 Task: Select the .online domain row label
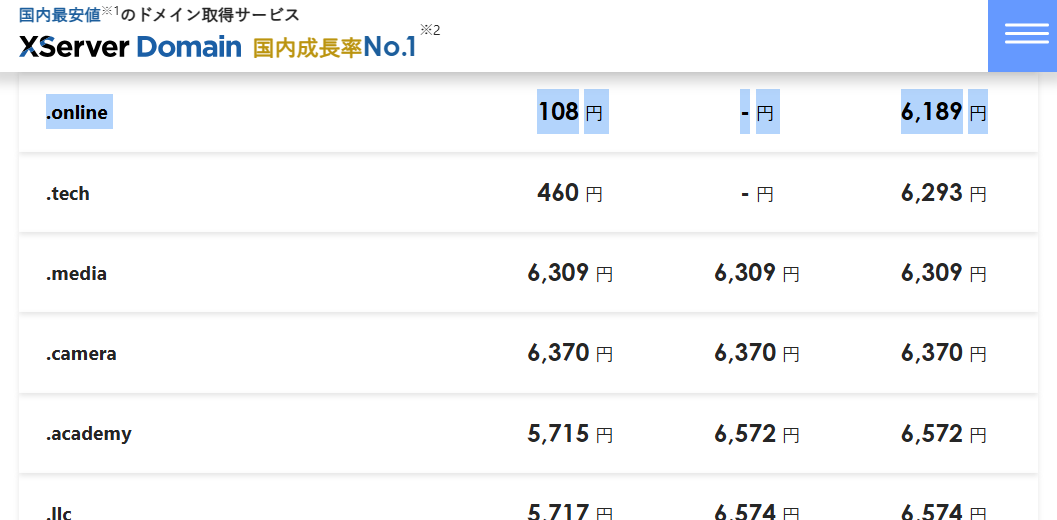pyautogui.click(x=77, y=113)
